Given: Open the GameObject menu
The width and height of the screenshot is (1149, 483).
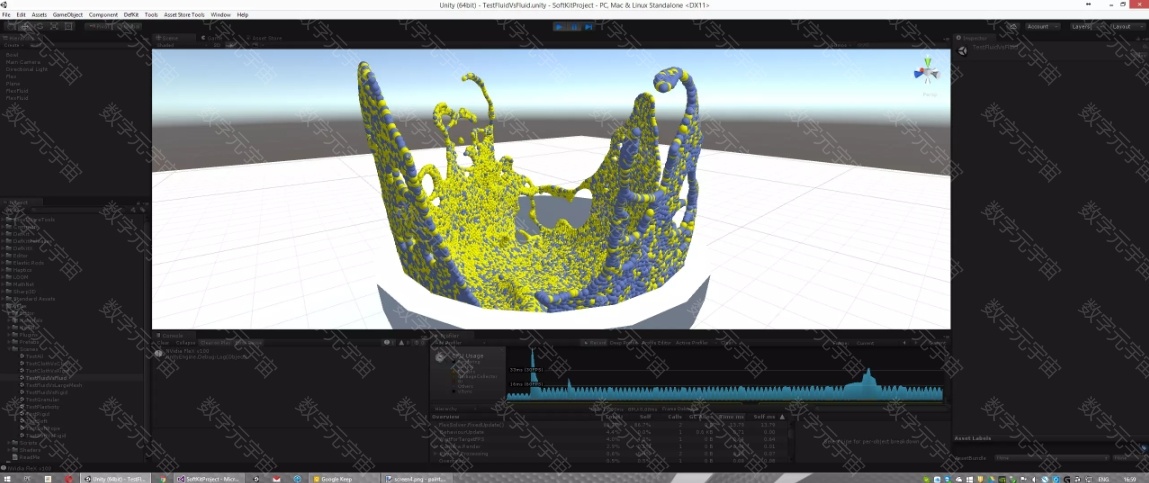Looking at the screenshot, I should pos(68,15).
